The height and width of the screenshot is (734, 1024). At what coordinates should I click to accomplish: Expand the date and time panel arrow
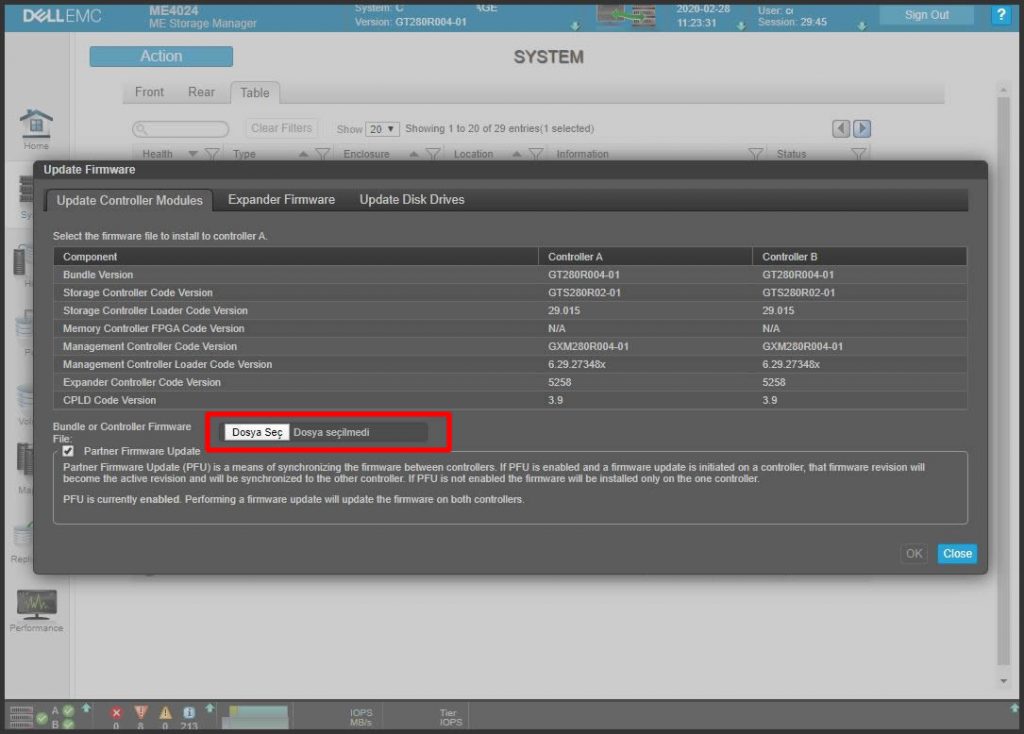click(741, 26)
